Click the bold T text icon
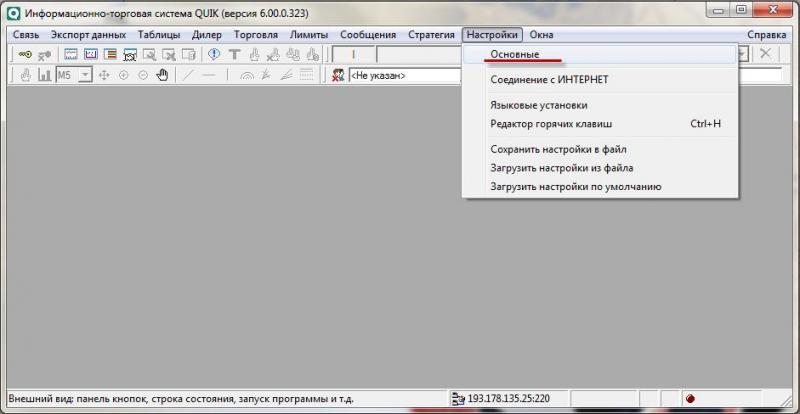Image resolution: width=800 pixels, height=414 pixels. [x=234, y=54]
